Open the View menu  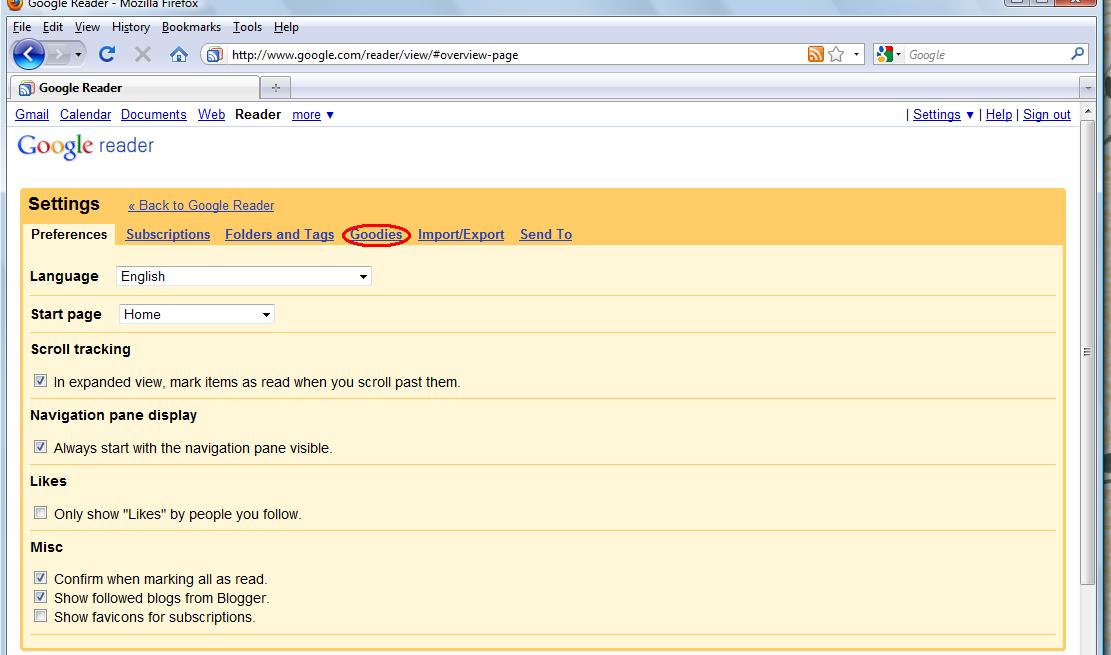tap(87, 27)
